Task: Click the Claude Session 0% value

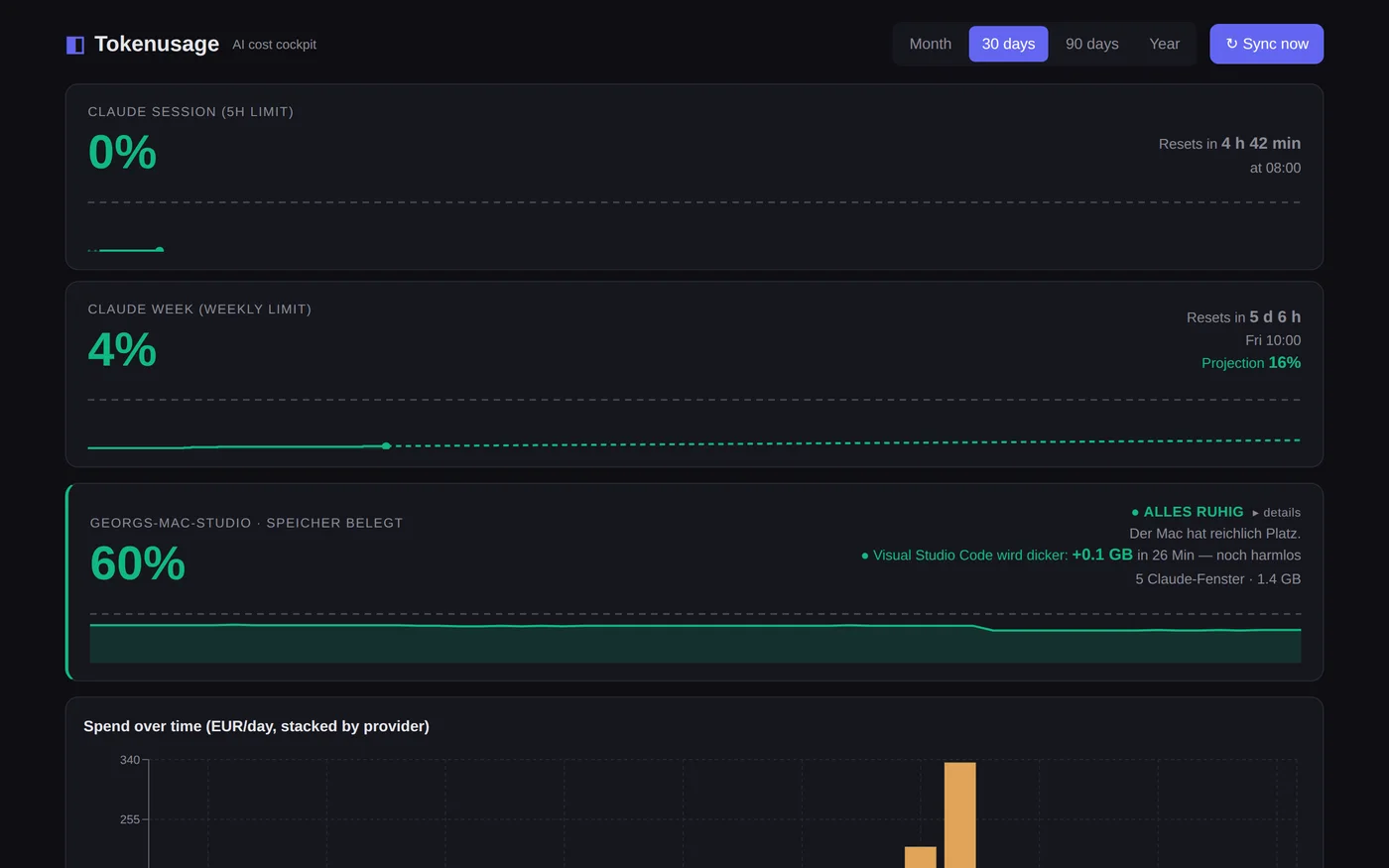Action: tap(122, 153)
